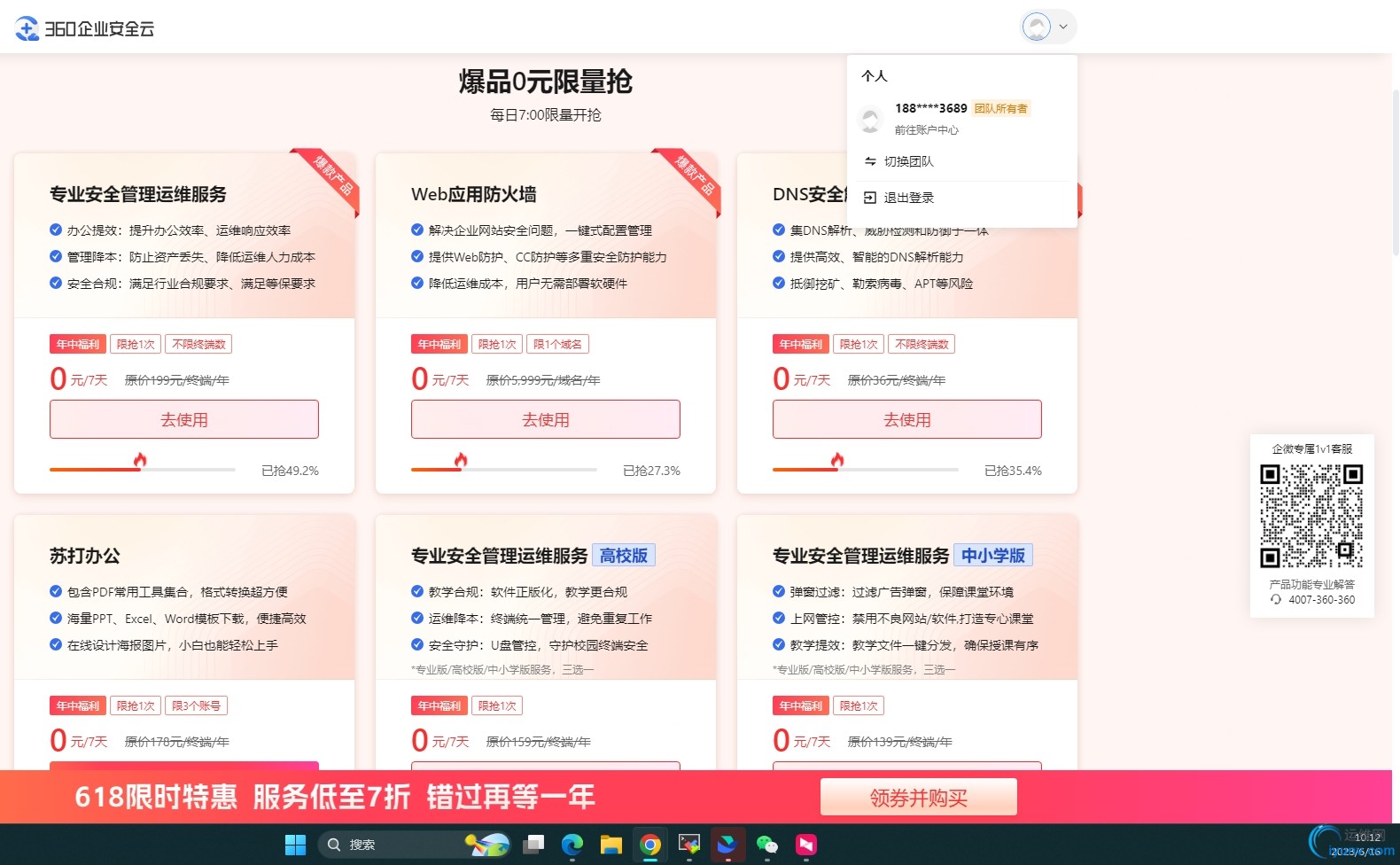Click the 爆款产品 ribbon on Web应用防火墙 card
The width and height of the screenshot is (1400, 865).
(x=693, y=177)
